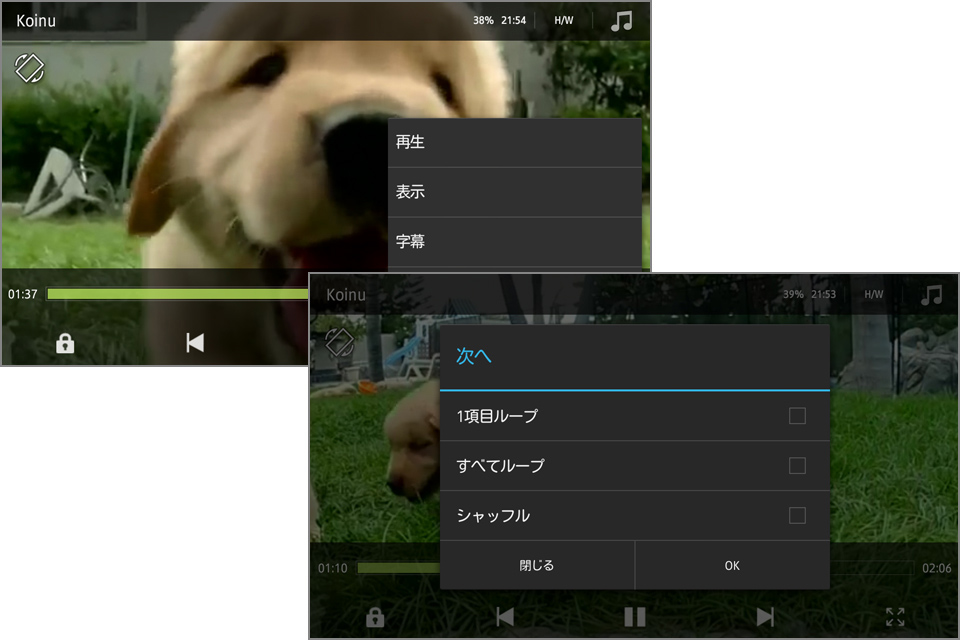Image resolution: width=960 pixels, height=640 pixels.
Task: Toggle the シャッフル checkbox
Action: (797, 516)
